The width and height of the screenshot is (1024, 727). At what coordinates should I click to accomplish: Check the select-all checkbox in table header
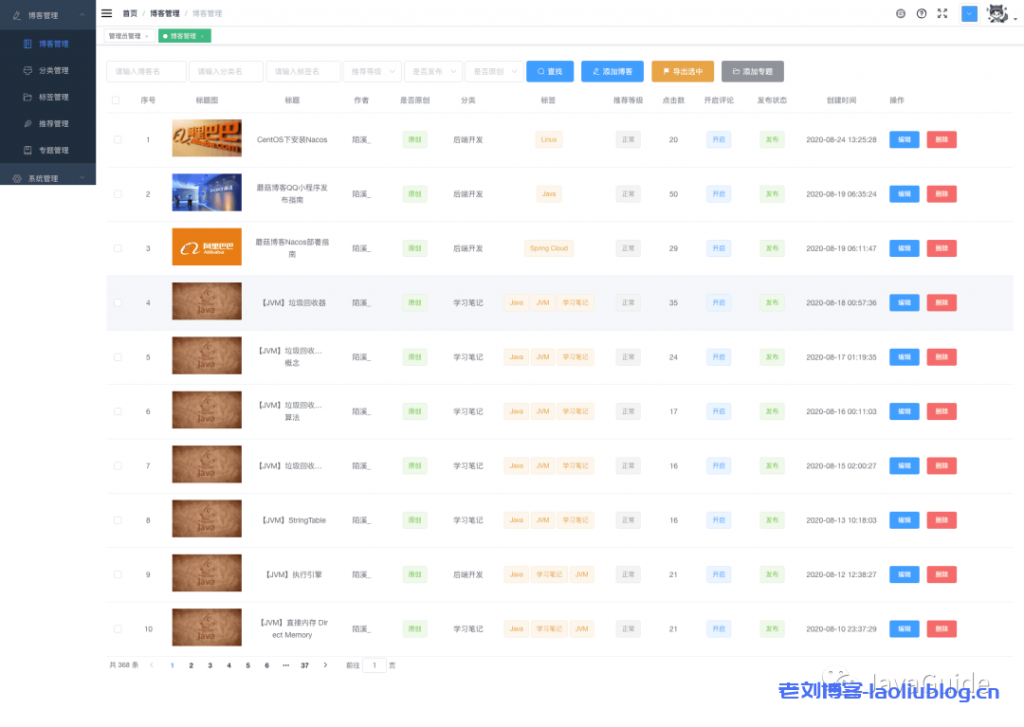click(115, 100)
